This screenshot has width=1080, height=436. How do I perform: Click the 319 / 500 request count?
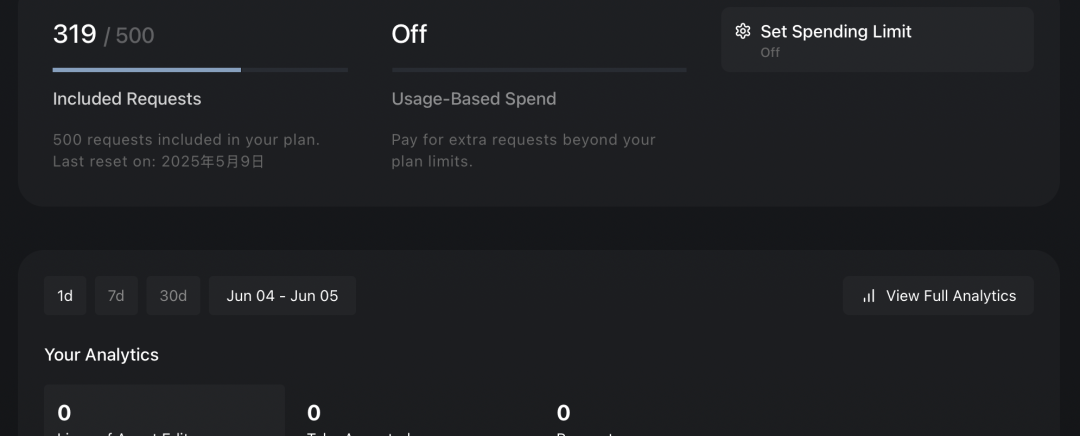[103, 34]
